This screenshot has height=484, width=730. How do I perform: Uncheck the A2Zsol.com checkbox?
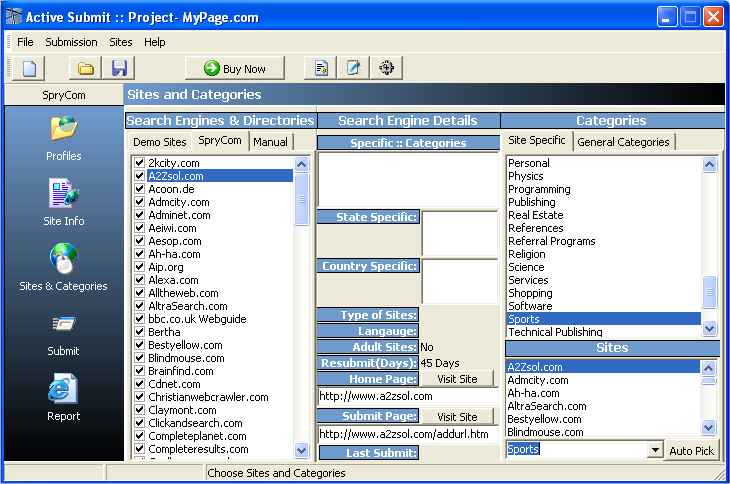click(139, 176)
